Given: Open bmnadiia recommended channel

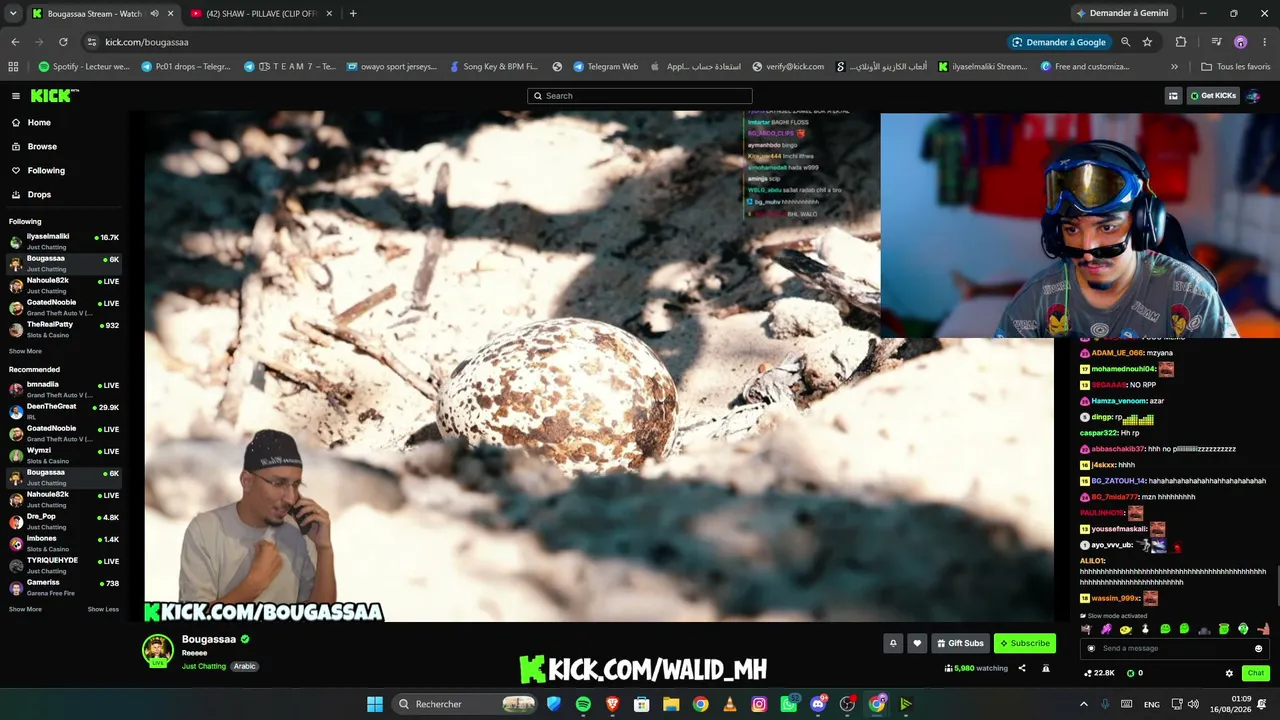Looking at the screenshot, I should (64, 389).
